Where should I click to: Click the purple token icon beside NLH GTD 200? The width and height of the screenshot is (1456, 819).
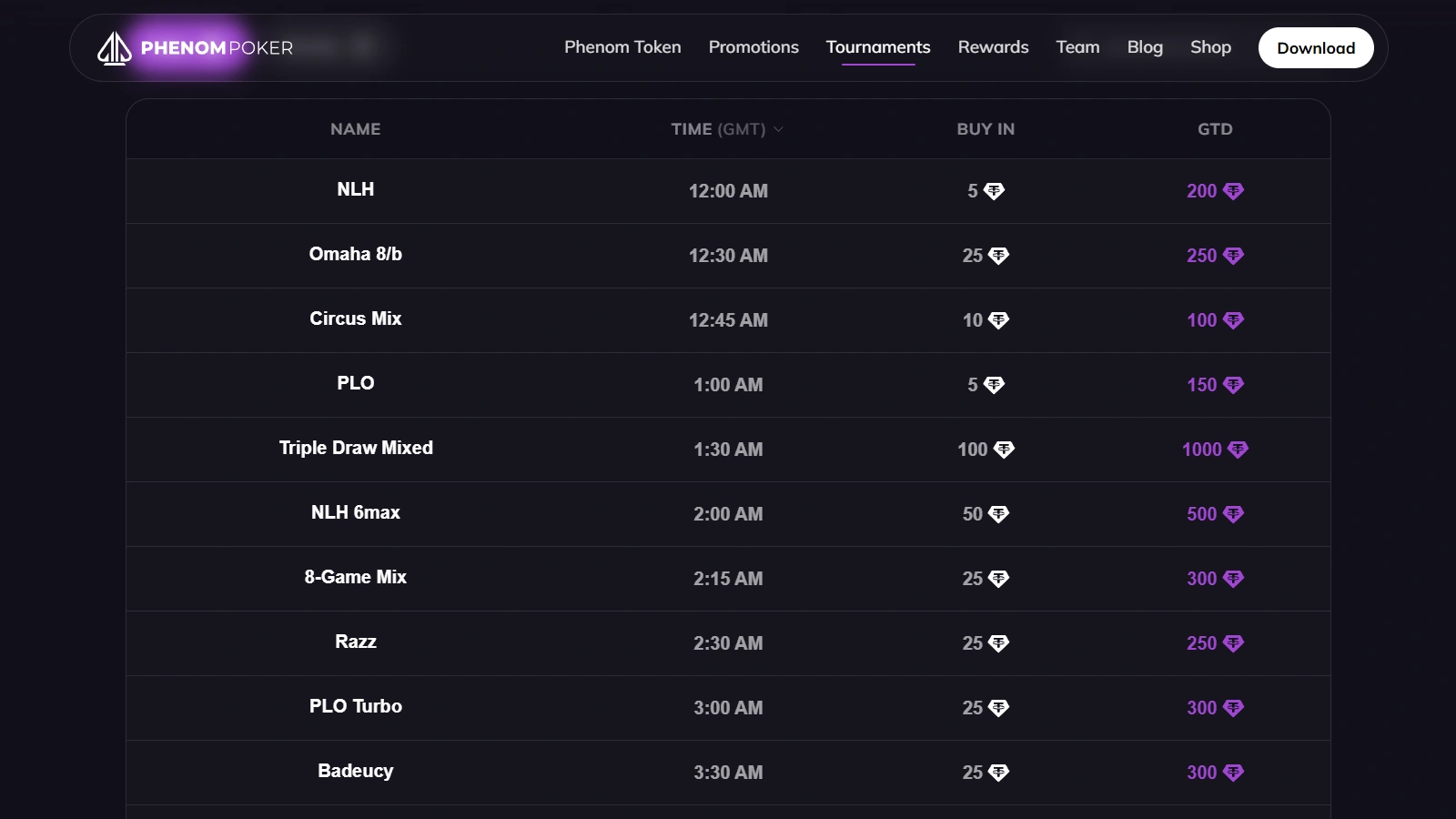[1233, 191]
